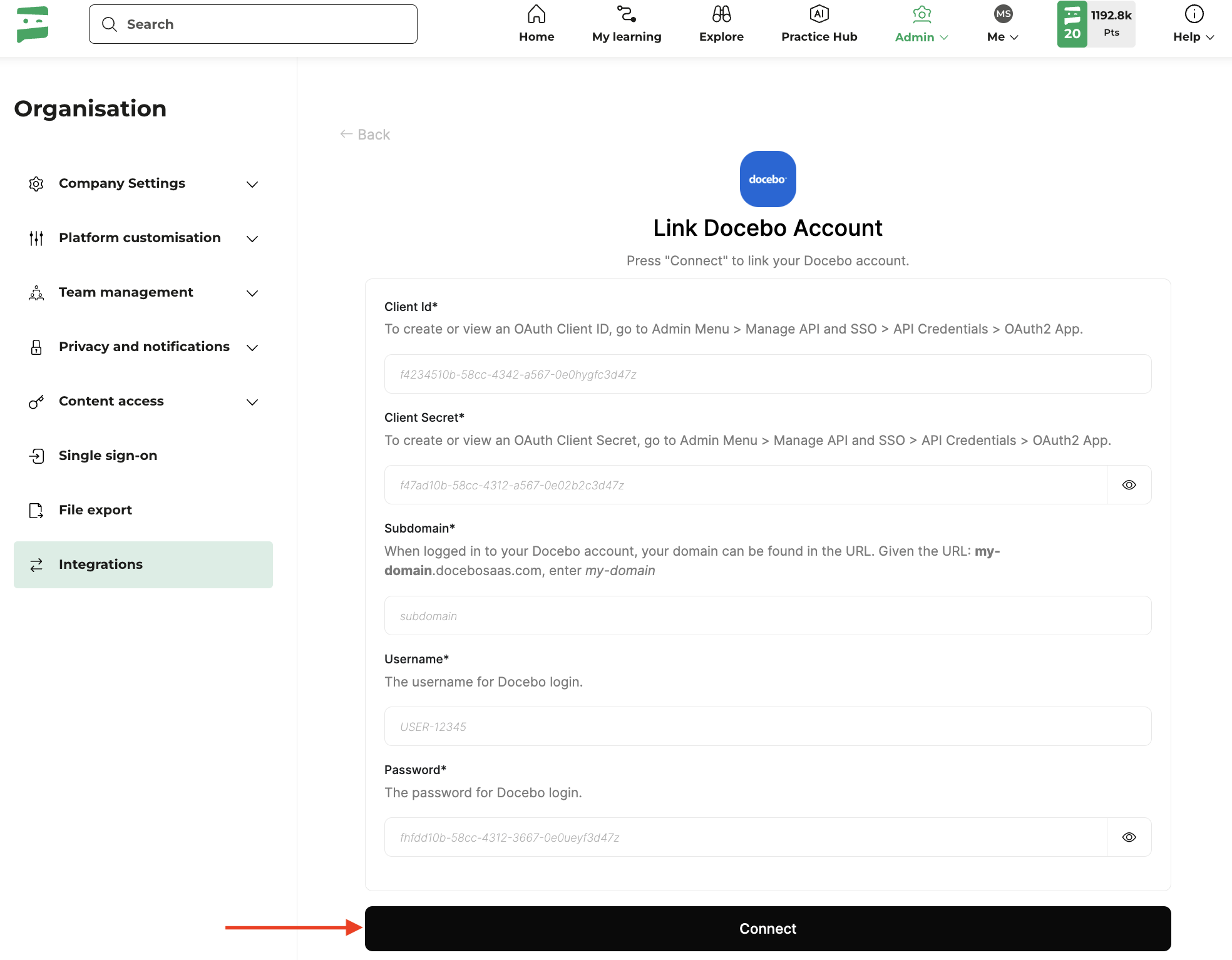Go Back to previous page
The height and width of the screenshot is (960, 1232).
click(x=365, y=135)
